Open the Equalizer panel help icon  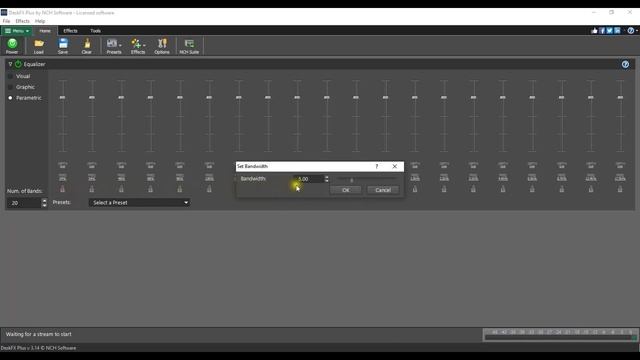click(625, 64)
